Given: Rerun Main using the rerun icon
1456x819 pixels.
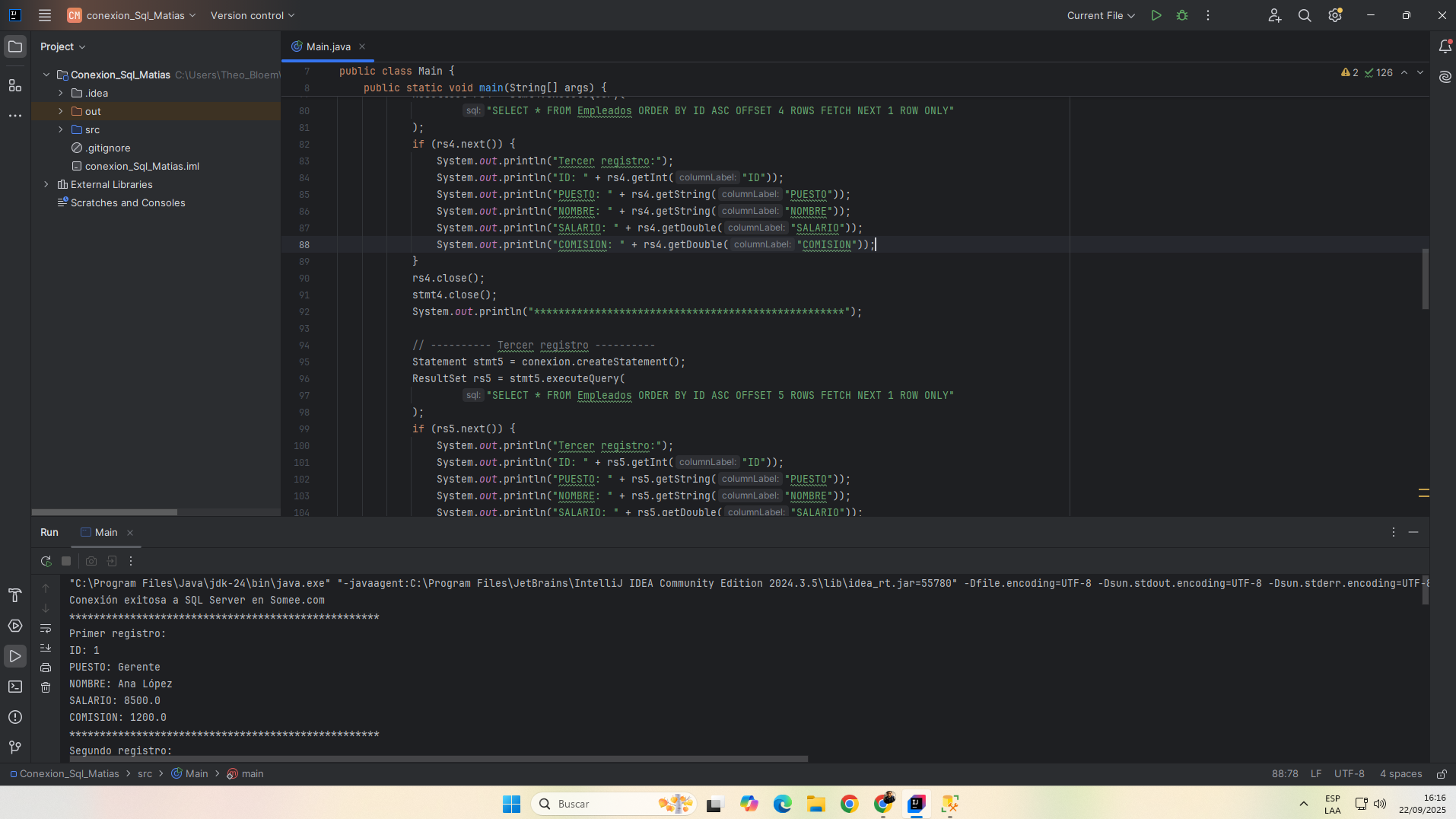Looking at the screenshot, I should tap(46, 561).
